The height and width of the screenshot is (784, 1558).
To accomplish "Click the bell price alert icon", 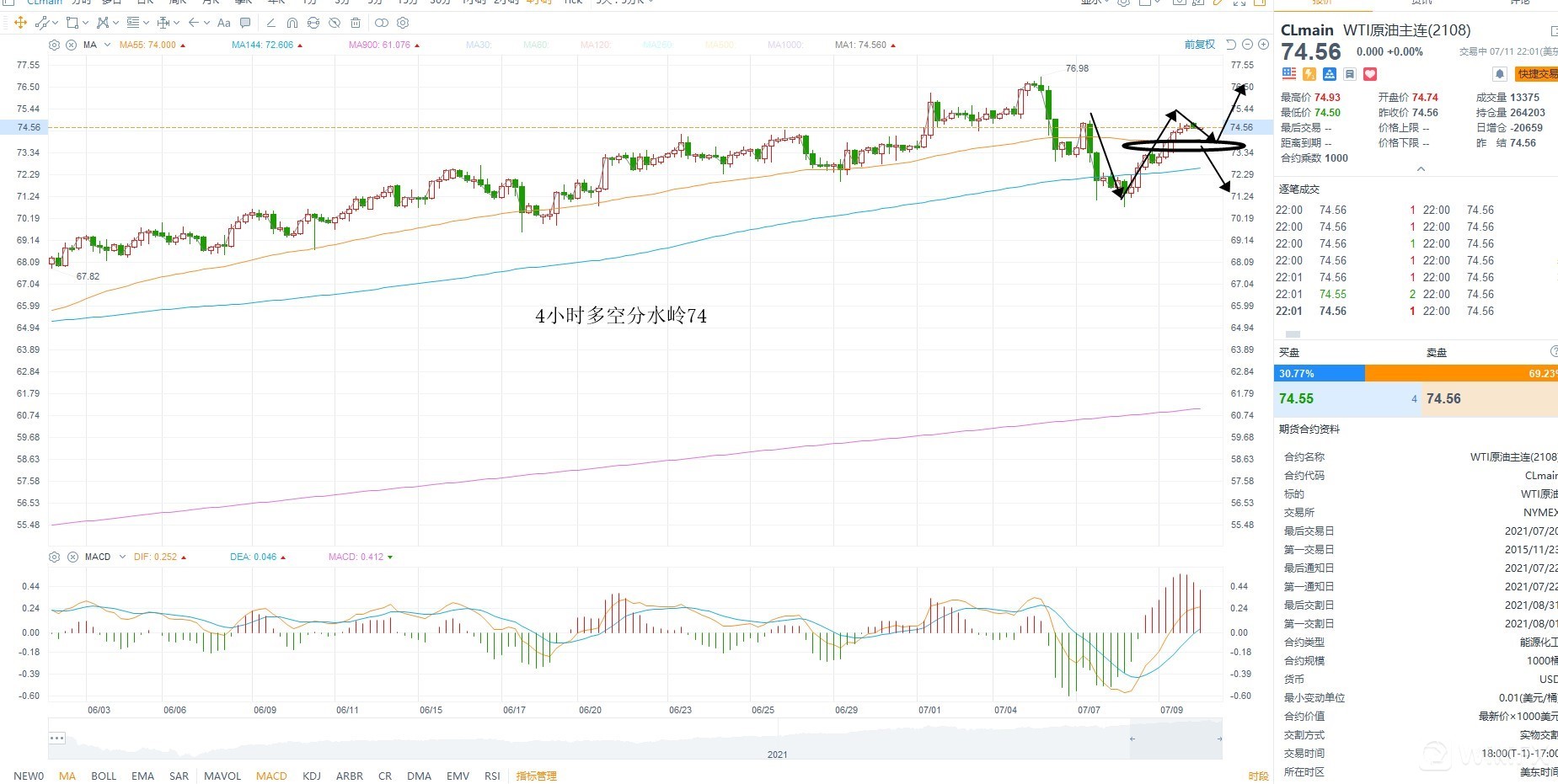I will click(x=1500, y=74).
